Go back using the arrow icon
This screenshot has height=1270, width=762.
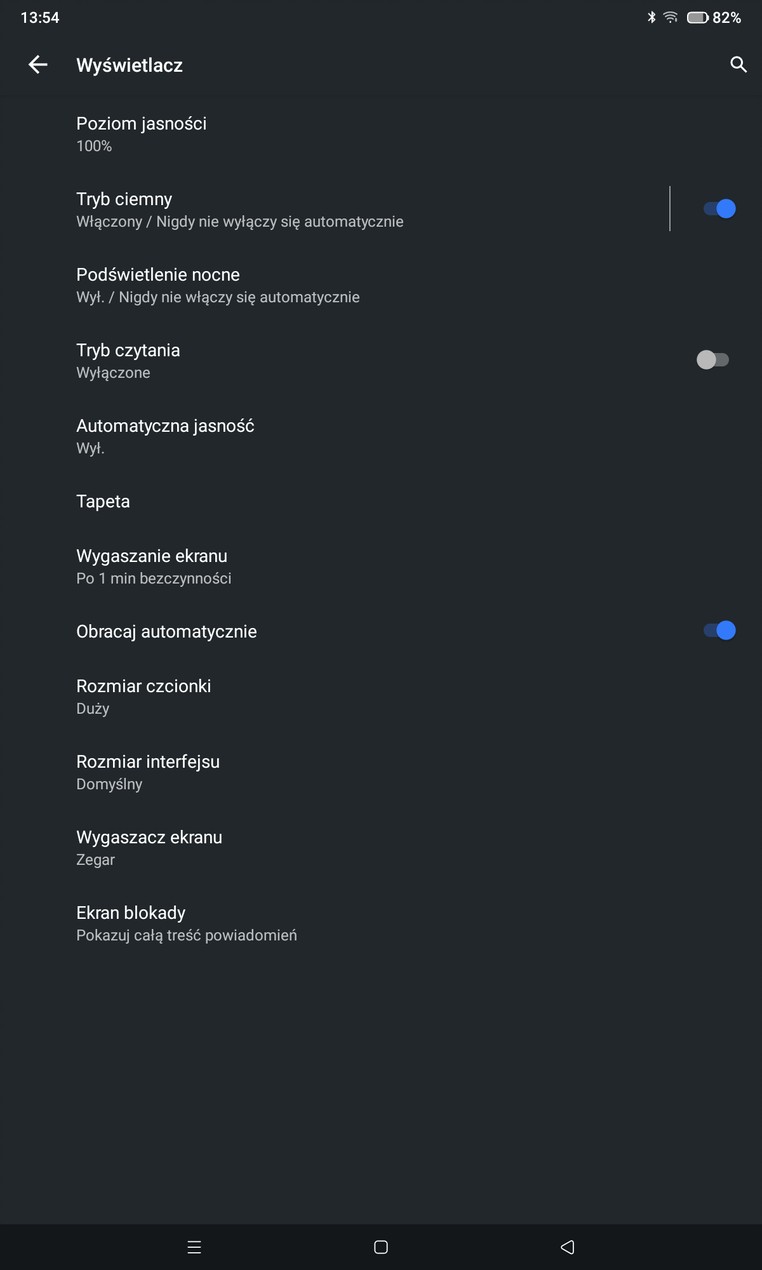coord(38,65)
